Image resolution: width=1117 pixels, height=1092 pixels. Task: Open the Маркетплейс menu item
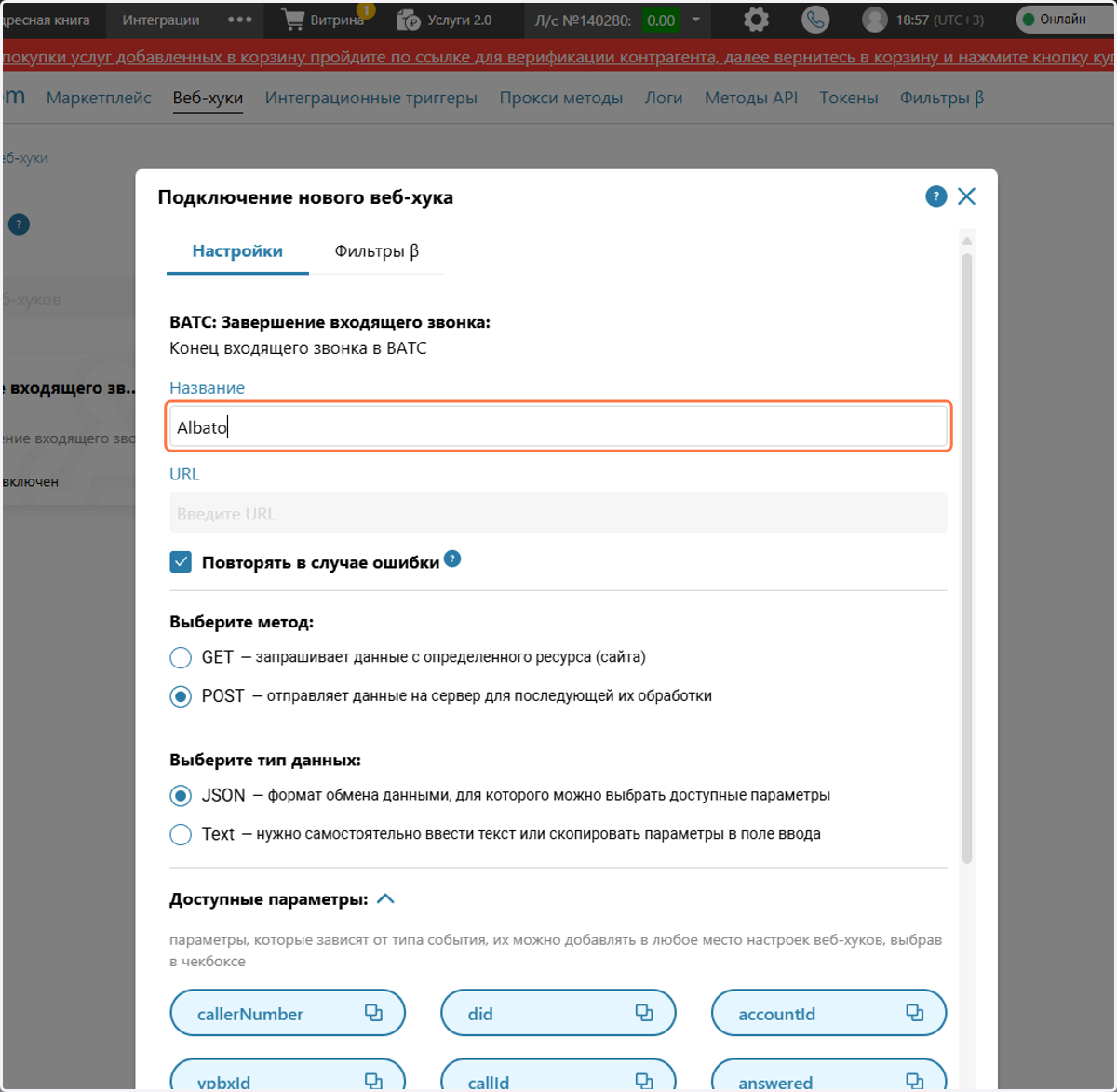[99, 98]
